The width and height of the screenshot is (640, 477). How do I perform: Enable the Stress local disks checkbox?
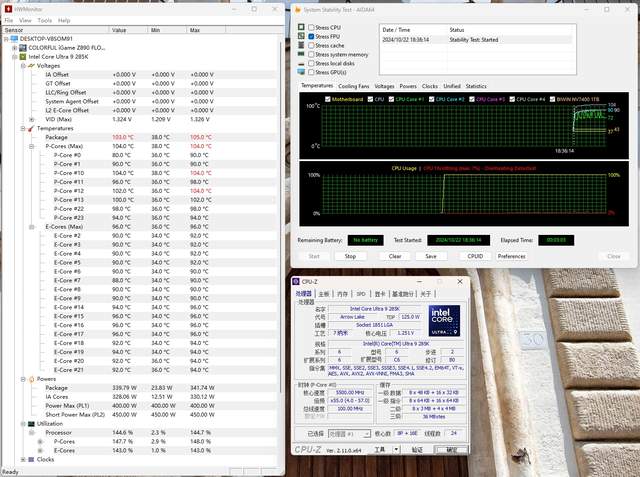311,63
